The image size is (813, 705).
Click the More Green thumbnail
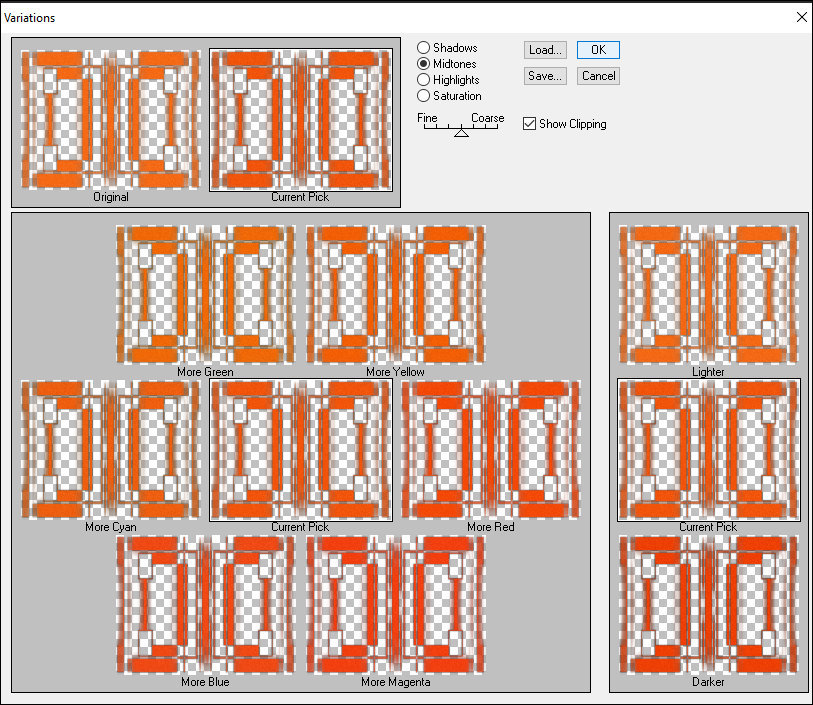tap(206, 294)
